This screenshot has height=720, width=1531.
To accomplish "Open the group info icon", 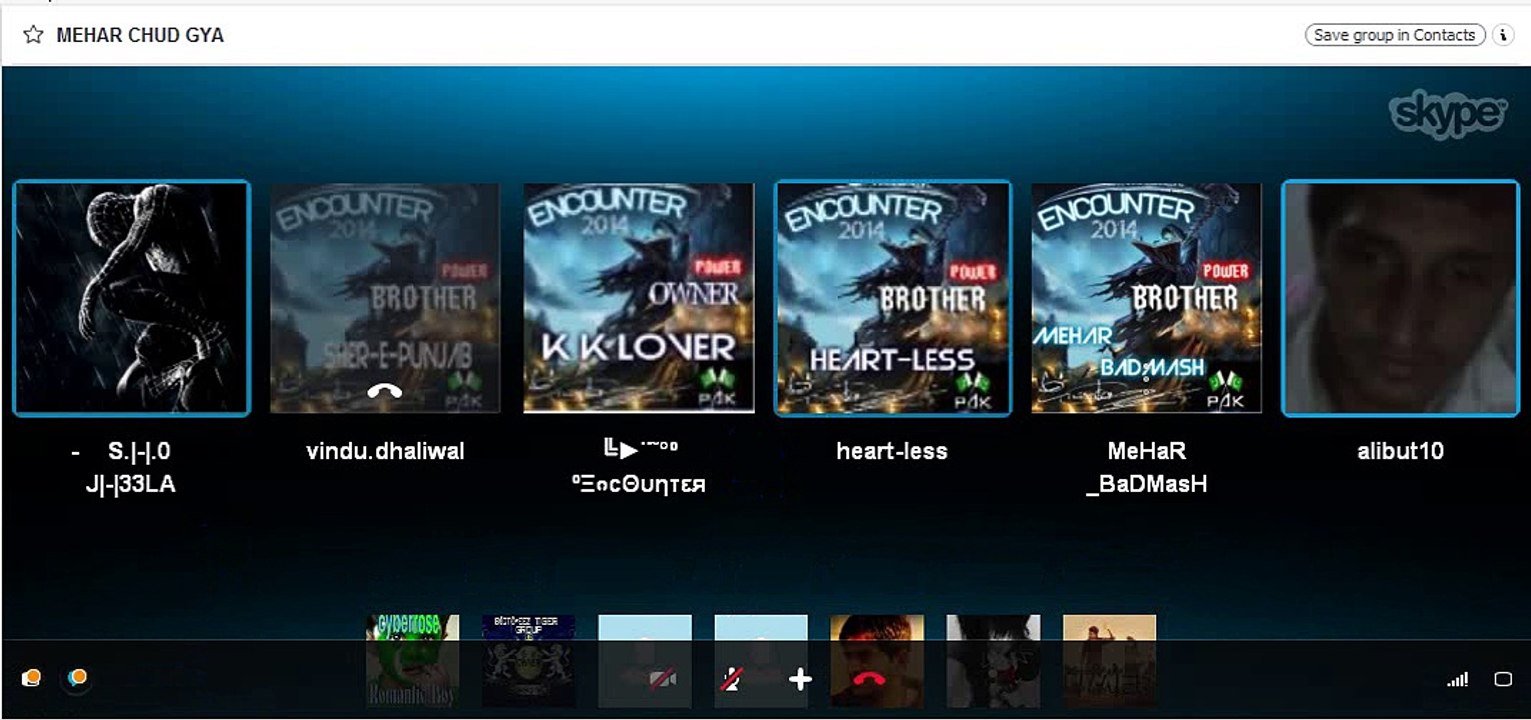I will [x=1503, y=35].
